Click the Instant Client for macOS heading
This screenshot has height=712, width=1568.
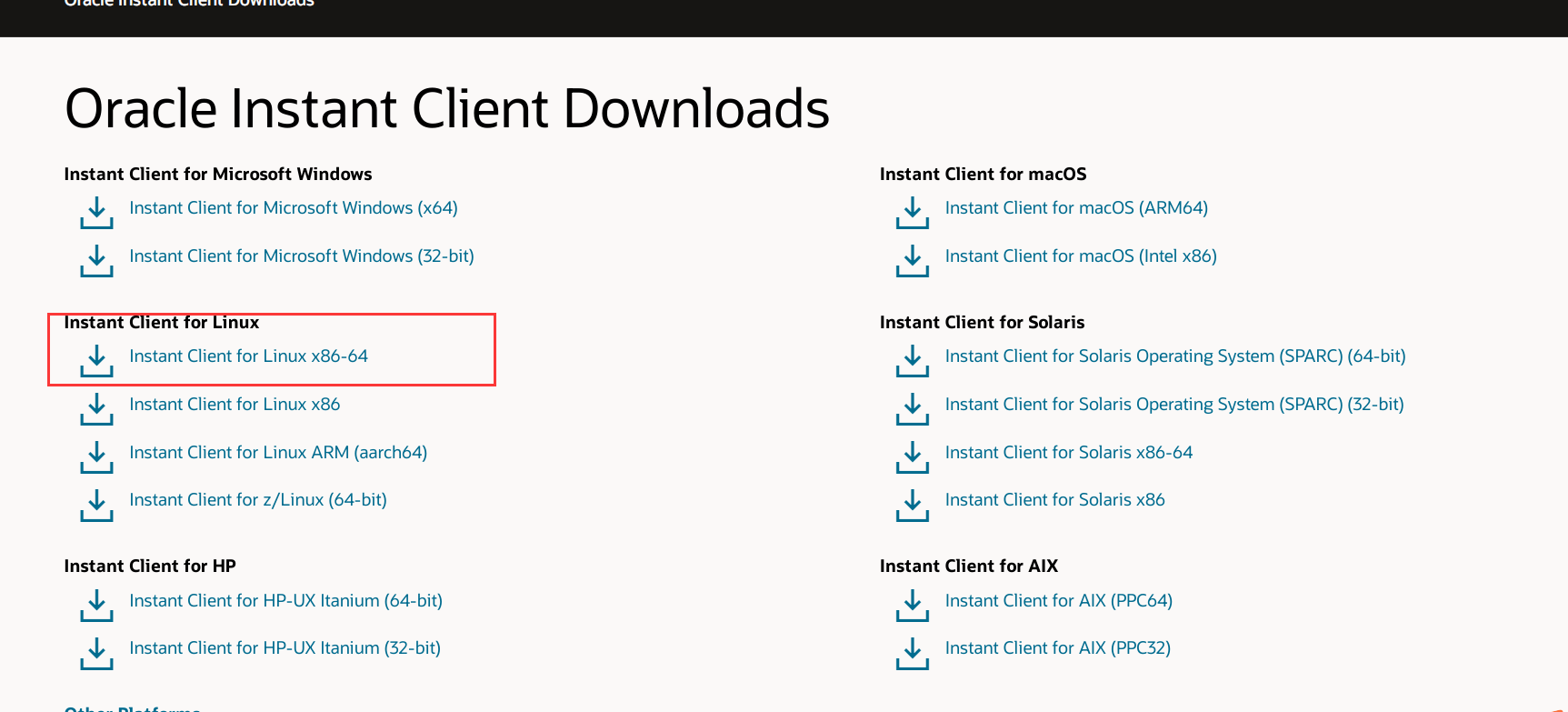[x=984, y=174]
